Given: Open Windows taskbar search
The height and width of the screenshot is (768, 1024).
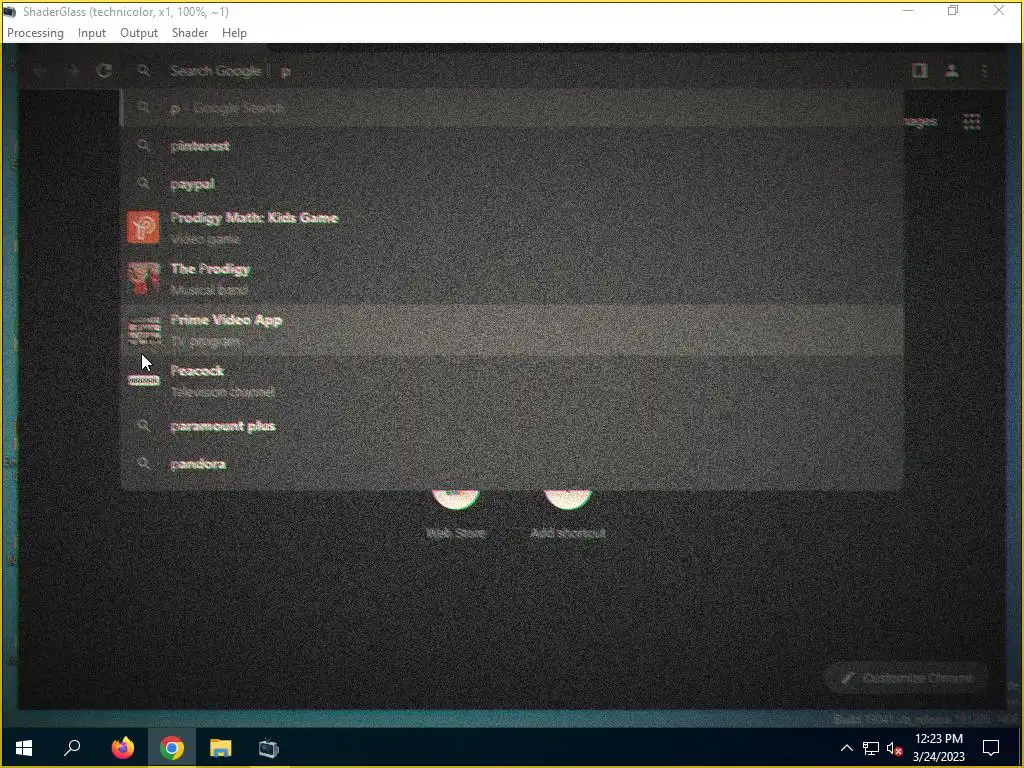Looking at the screenshot, I should pos(72,748).
